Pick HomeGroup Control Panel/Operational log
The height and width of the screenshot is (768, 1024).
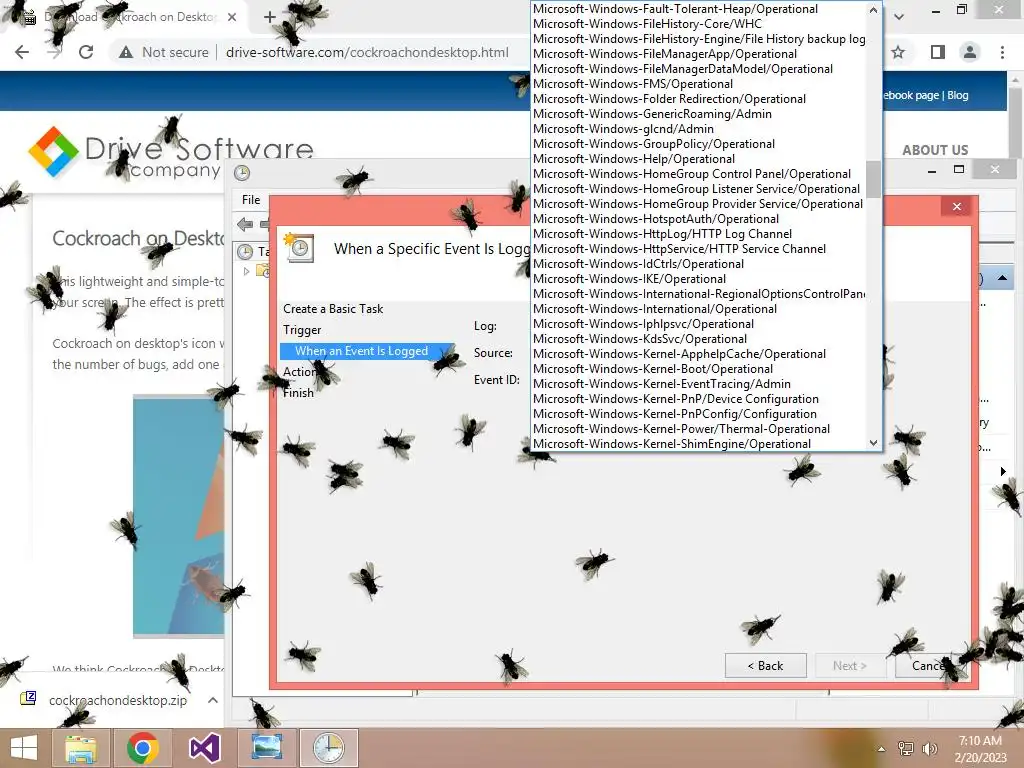[699, 174]
